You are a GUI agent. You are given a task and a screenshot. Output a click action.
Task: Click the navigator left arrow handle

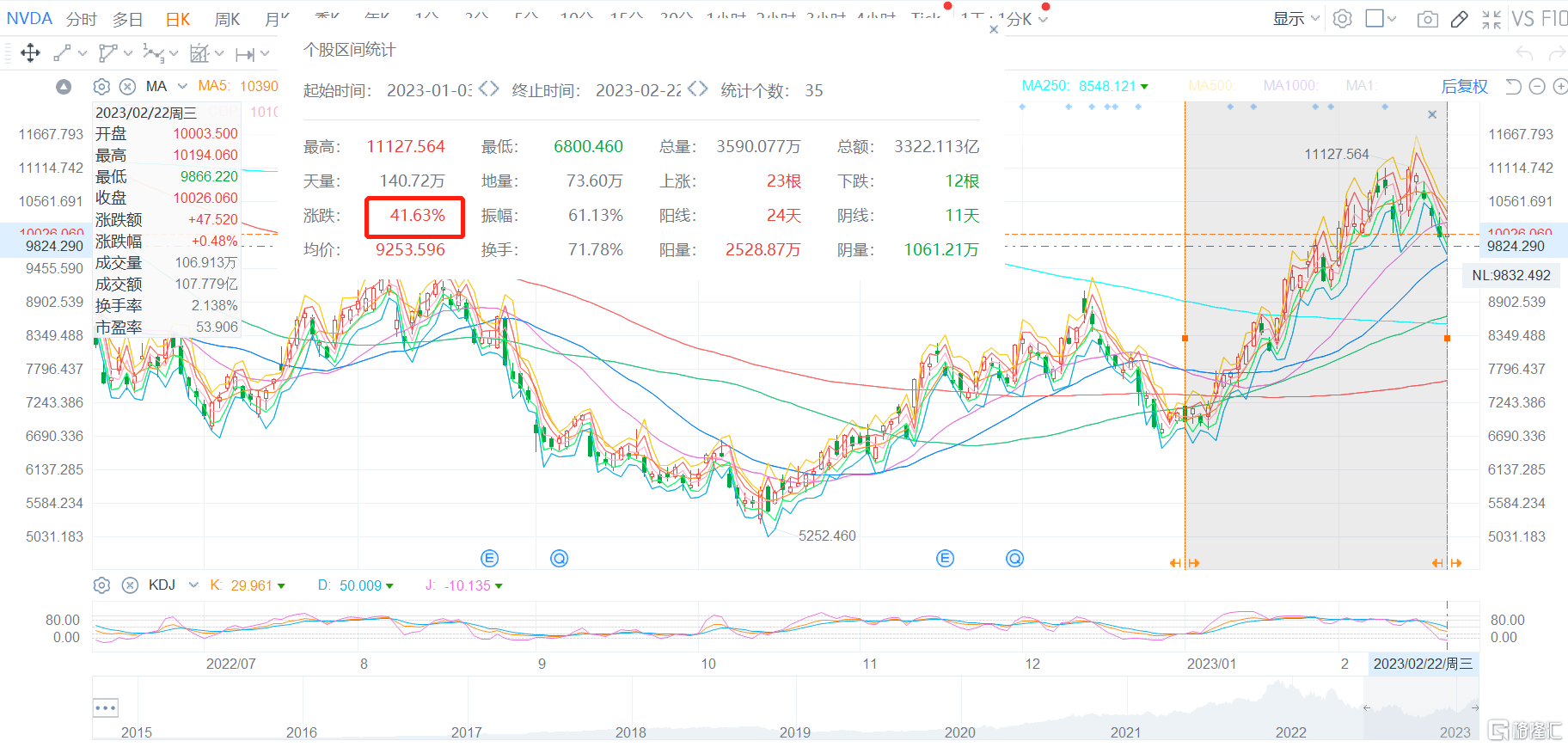(1367, 708)
